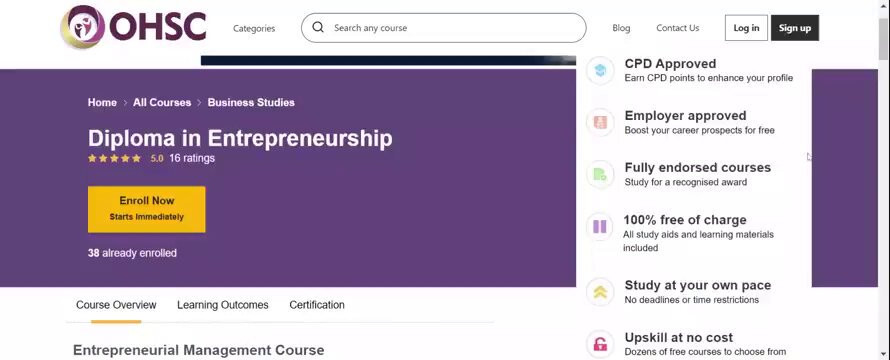Image resolution: width=890 pixels, height=360 pixels.
Task: Click the five-star rating
Action: point(114,158)
